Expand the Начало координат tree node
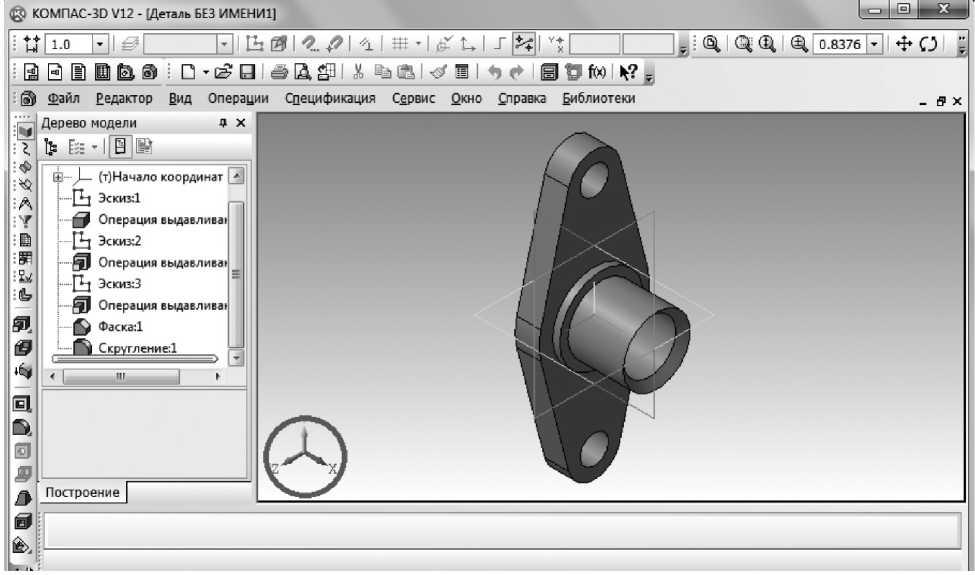975x575 pixels. tap(58, 177)
